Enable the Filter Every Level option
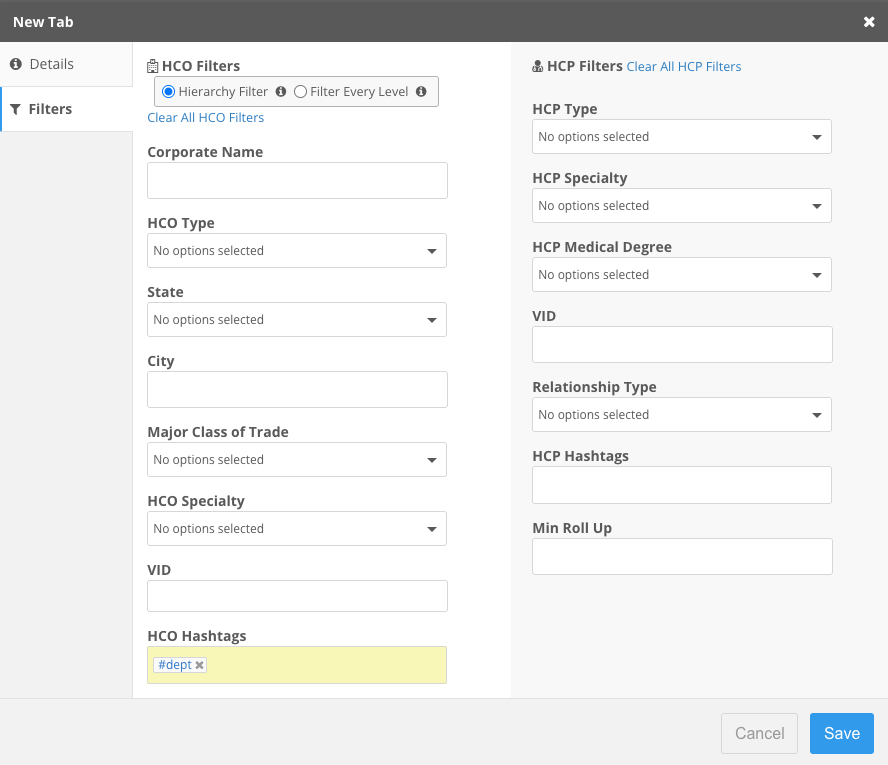Viewport: 888px width, 765px height. click(300, 92)
